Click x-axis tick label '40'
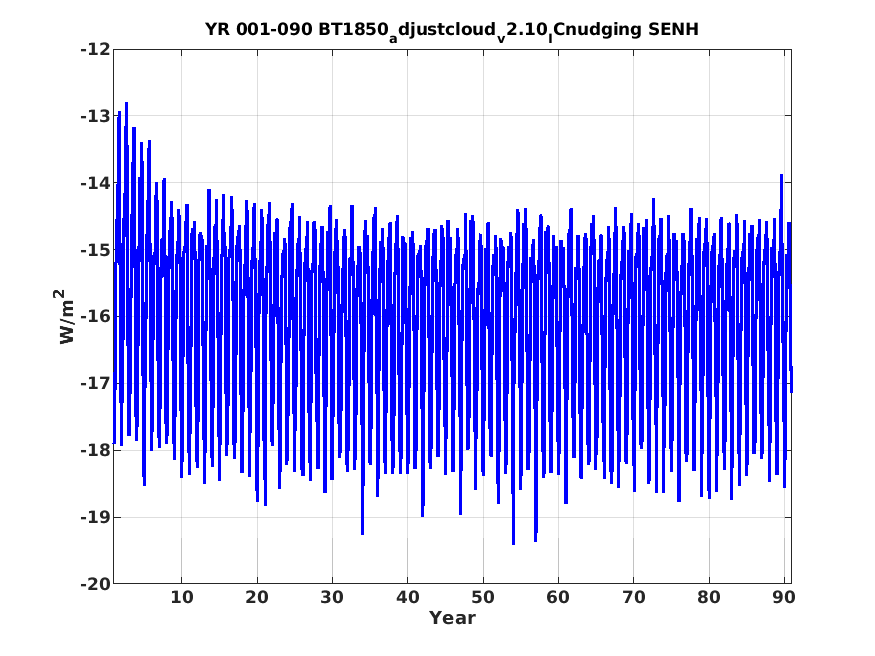Image resolution: width=875 pixels, height=656 pixels. point(407,597)
